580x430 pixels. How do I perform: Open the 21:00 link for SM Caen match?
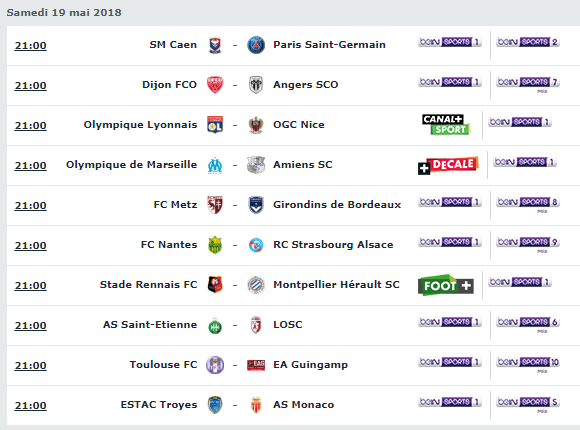30,46
